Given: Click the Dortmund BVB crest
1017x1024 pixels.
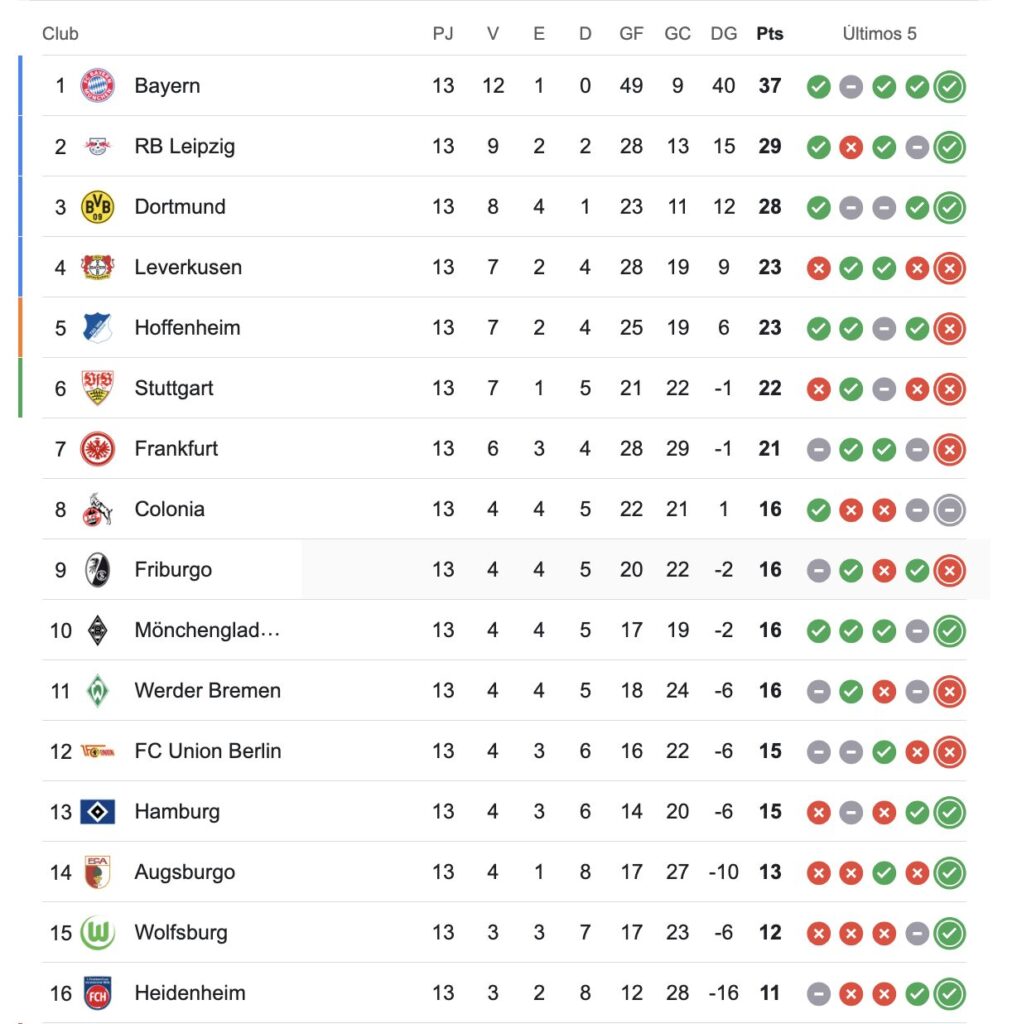Looking at the screenshot, I should click(x=98, y=207).
